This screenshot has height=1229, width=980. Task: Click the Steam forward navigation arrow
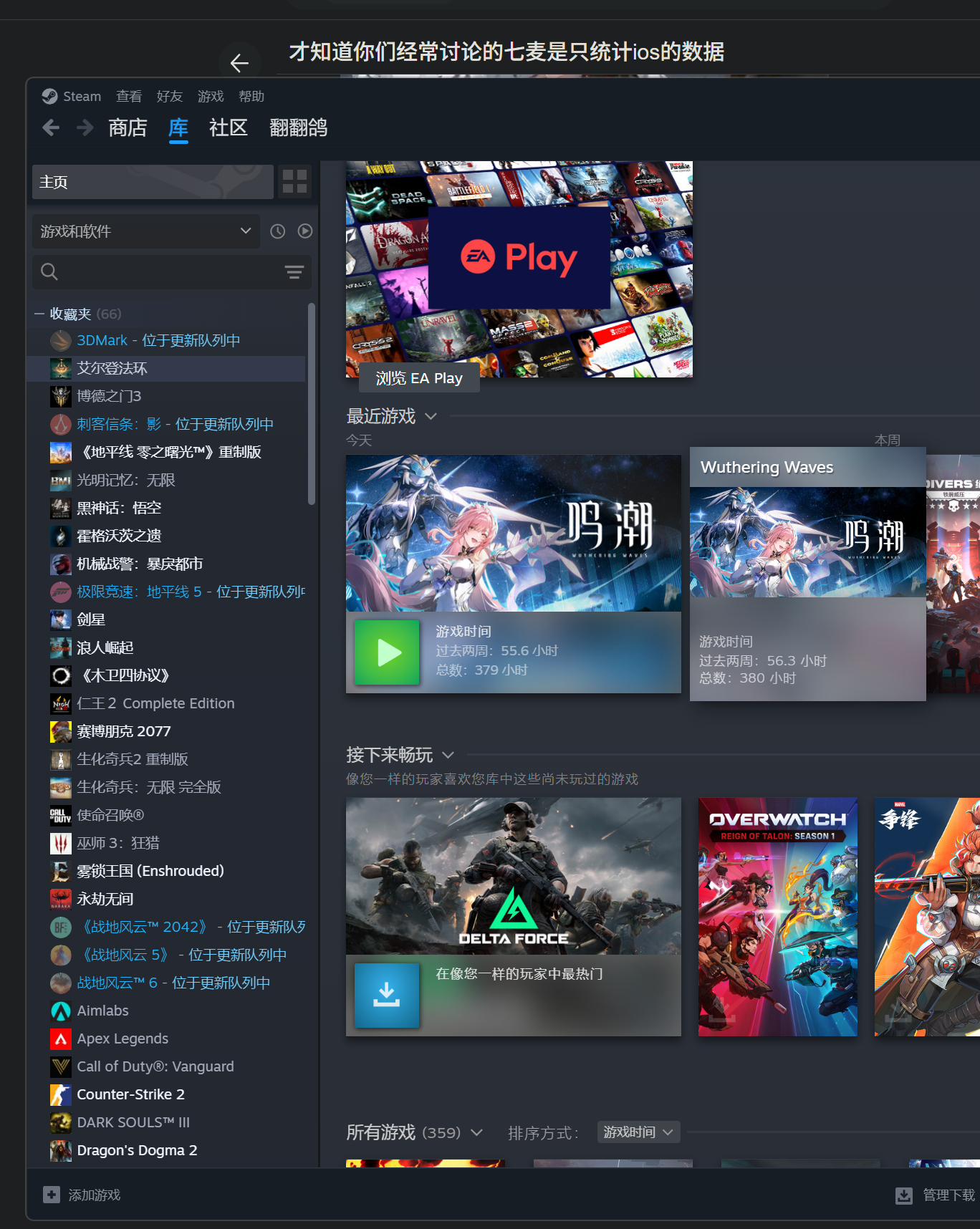point(85,128)
